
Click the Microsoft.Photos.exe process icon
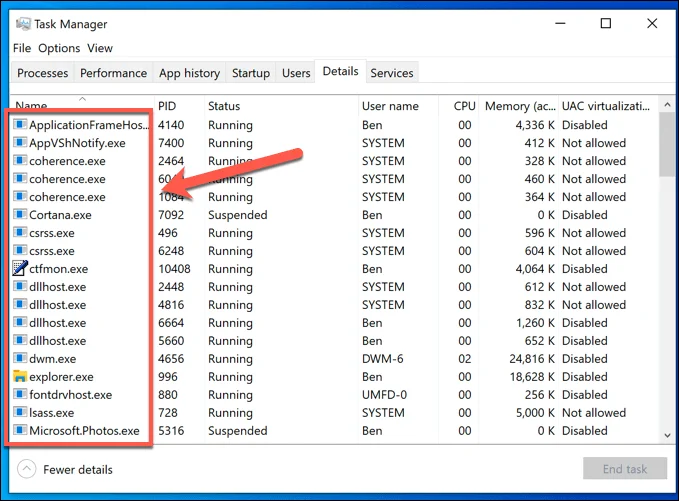tap(20, 430)
